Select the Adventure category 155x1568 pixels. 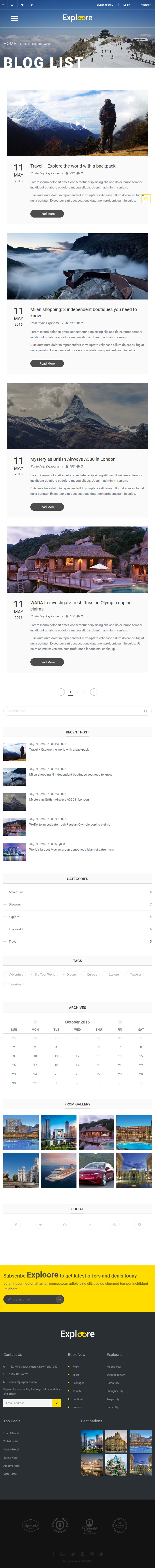point(16,892)
